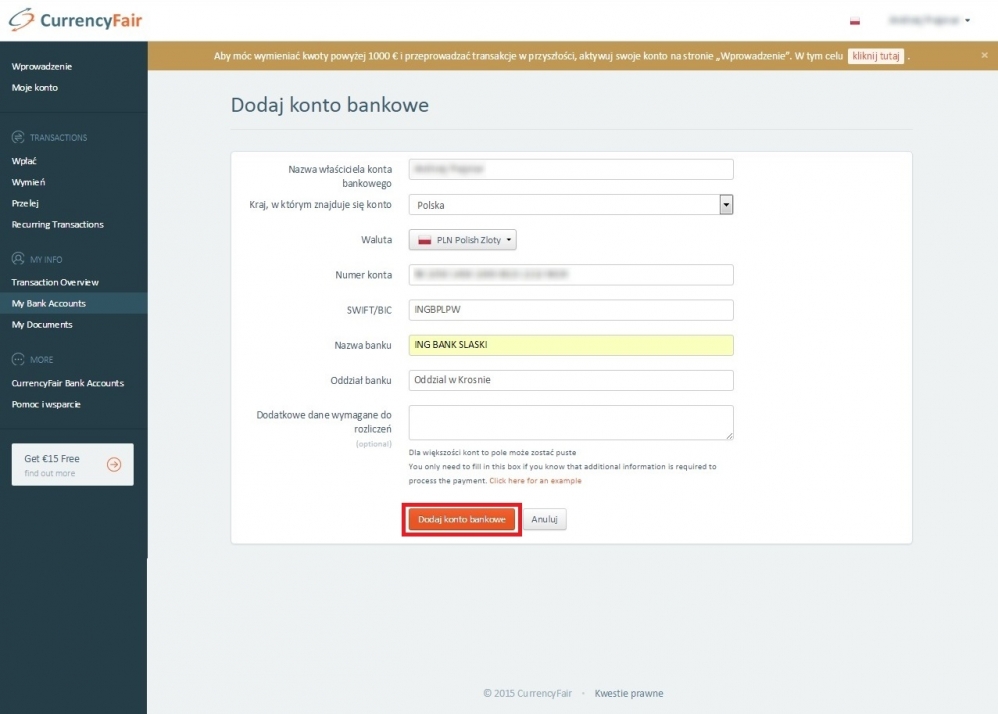Close the orange notification banner

984,56
